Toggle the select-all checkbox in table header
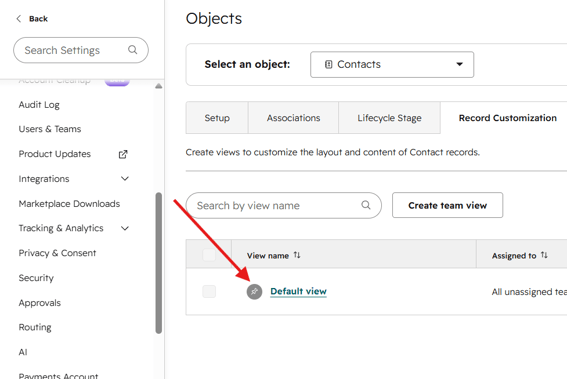Screen dimensions: 567x379 point(209,255)
